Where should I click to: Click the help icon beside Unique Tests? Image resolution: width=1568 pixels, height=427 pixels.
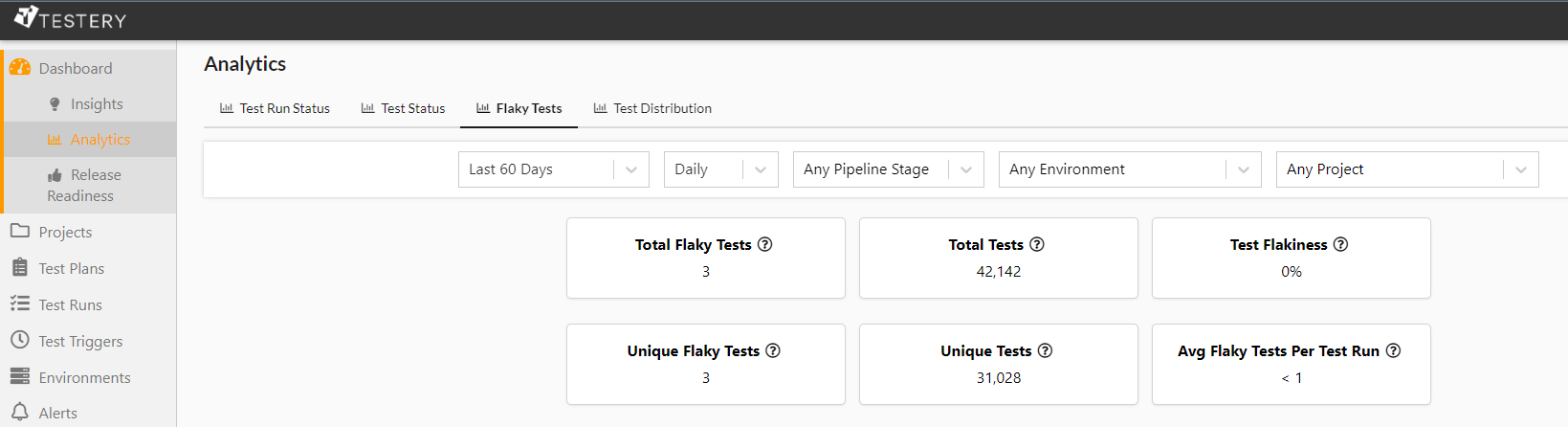(1046, 350)
